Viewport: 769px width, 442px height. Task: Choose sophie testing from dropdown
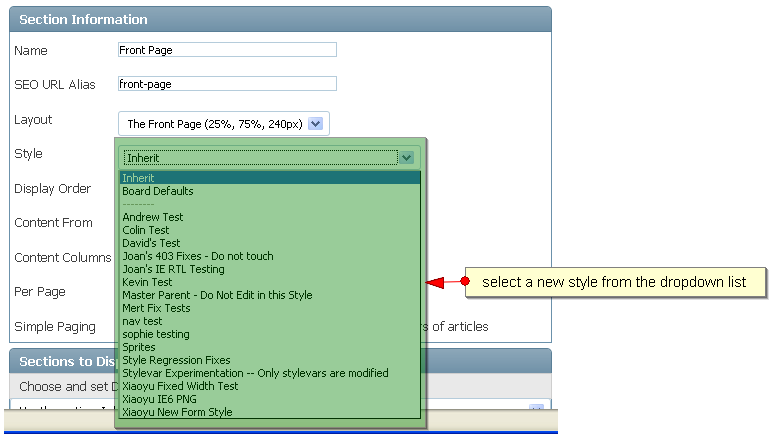coord(155,334)
